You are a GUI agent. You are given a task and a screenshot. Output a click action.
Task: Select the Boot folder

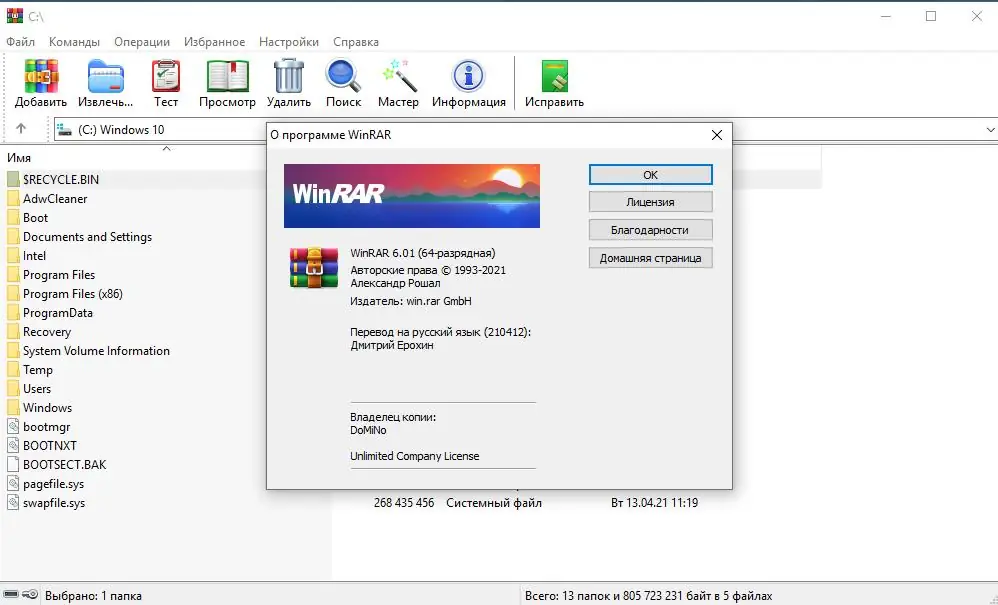36,218
